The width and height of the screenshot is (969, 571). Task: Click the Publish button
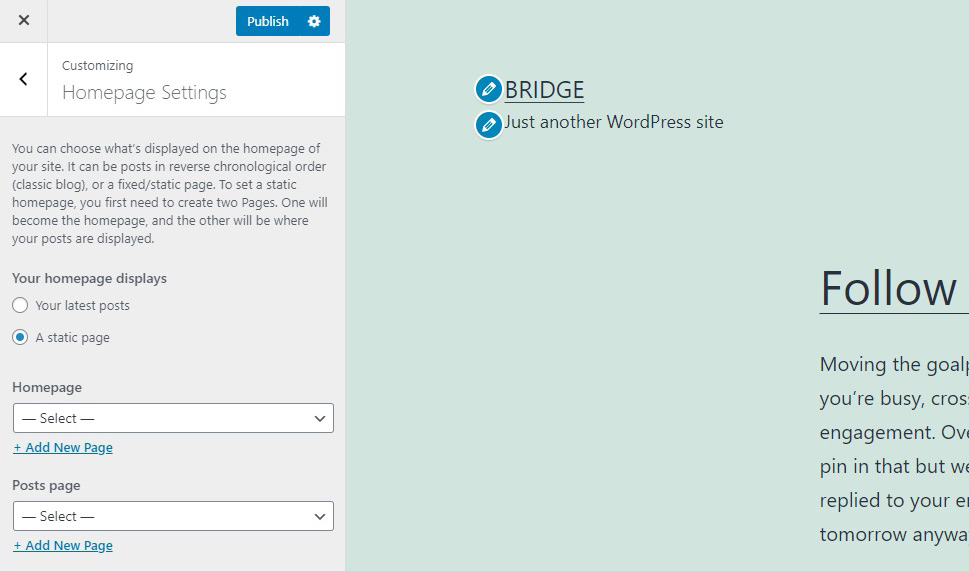268,21
